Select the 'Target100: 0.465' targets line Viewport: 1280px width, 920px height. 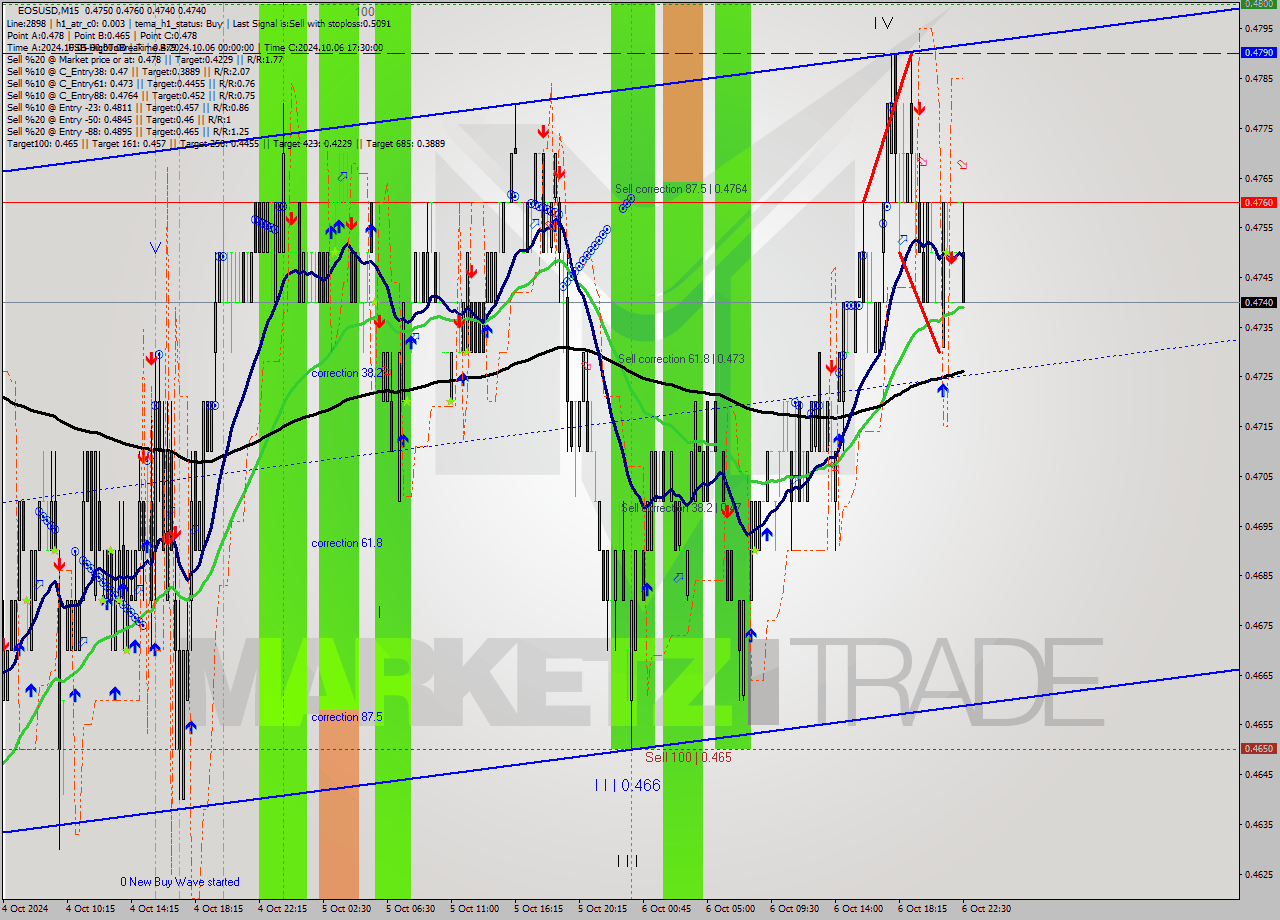pyautogui.click(x=226, y=143)
